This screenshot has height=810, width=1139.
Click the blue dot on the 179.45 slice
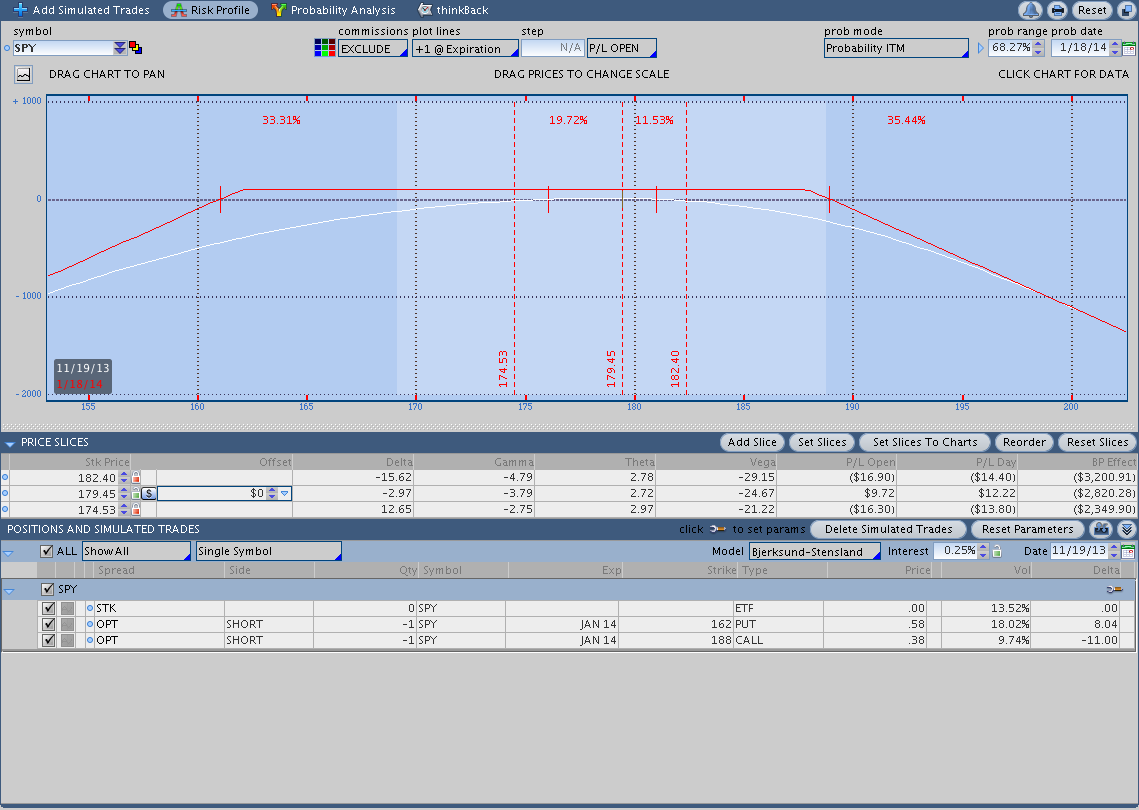pos(5,493)
